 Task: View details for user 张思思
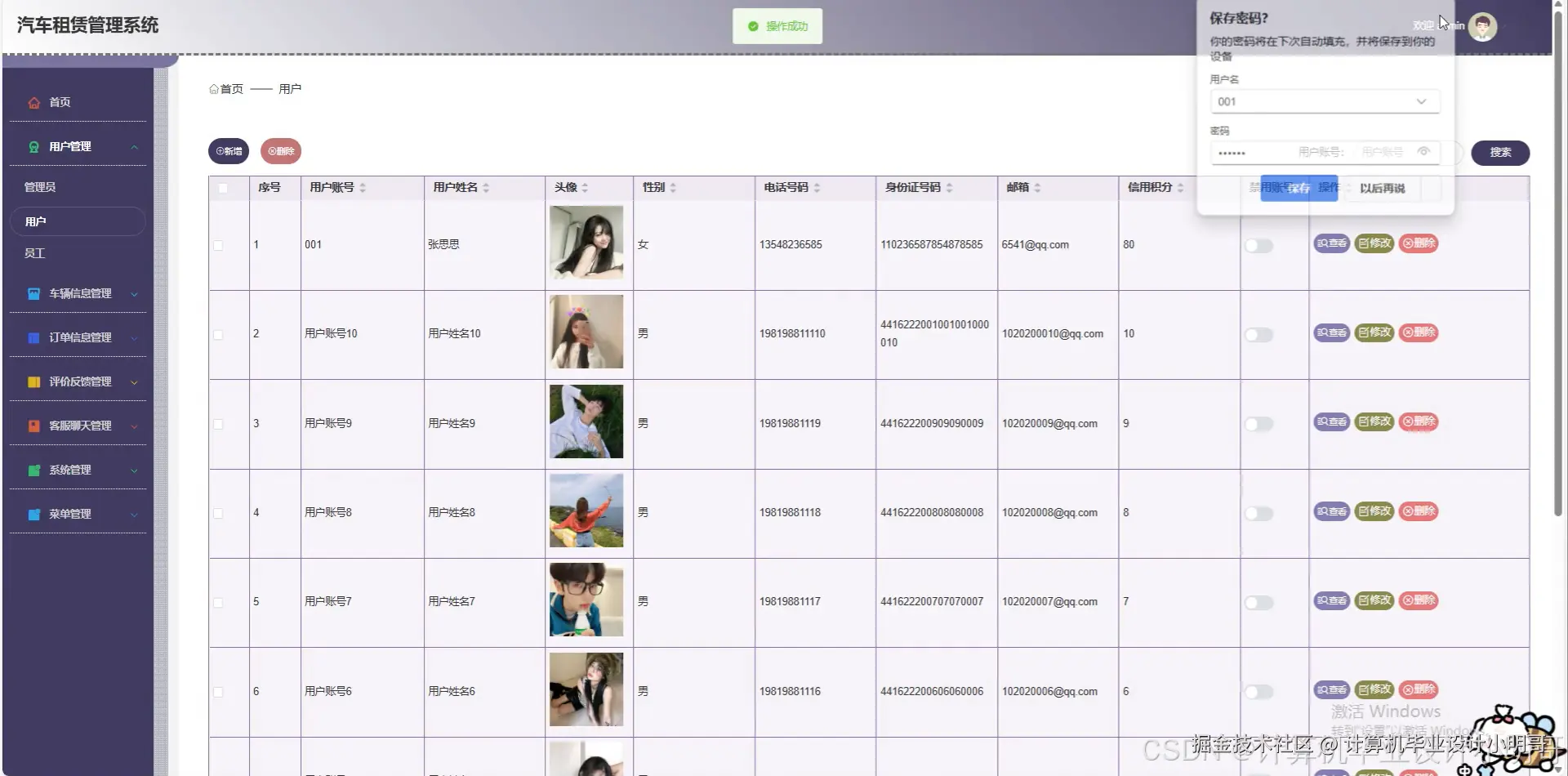(x=1331, y=243)
